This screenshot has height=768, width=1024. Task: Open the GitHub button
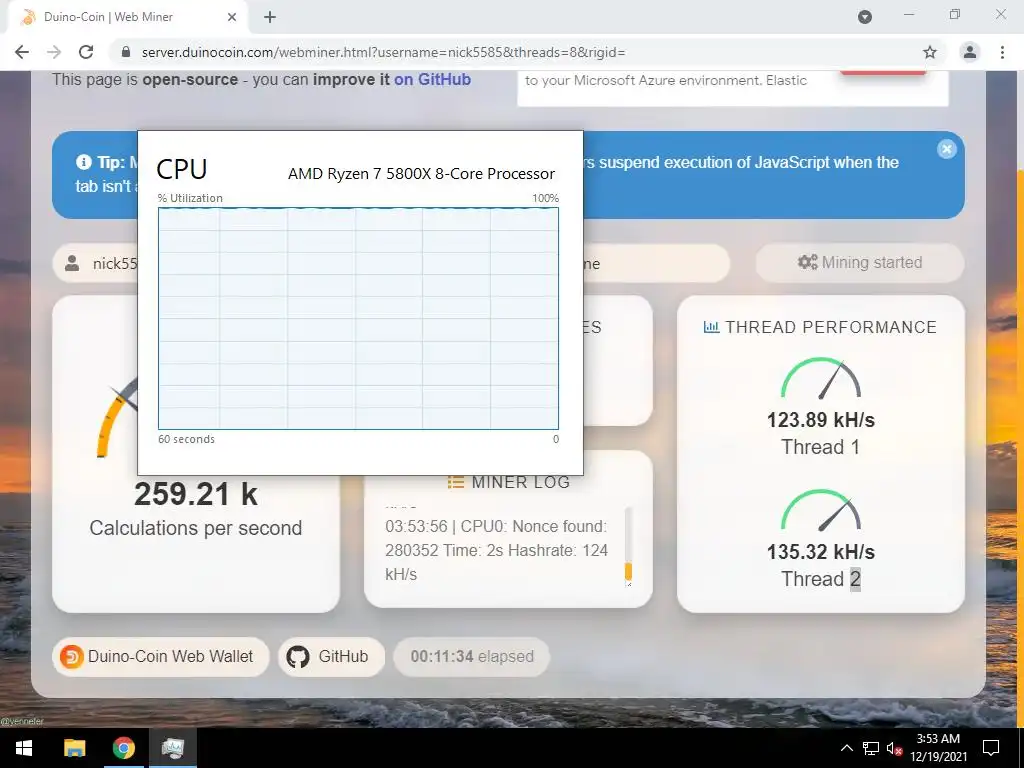[x=331, y=656]
